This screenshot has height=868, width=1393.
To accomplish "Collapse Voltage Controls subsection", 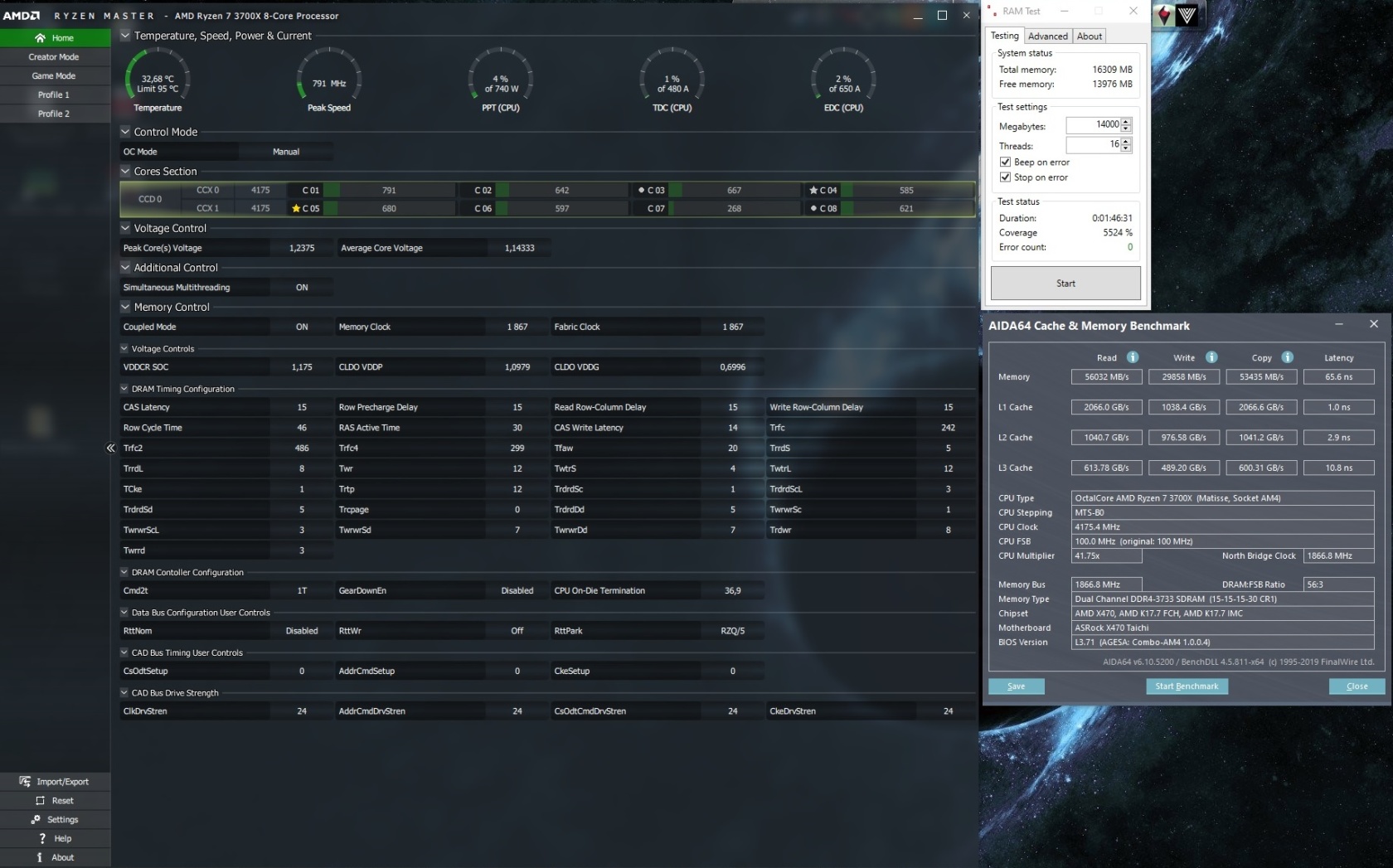I will (124, 349).
